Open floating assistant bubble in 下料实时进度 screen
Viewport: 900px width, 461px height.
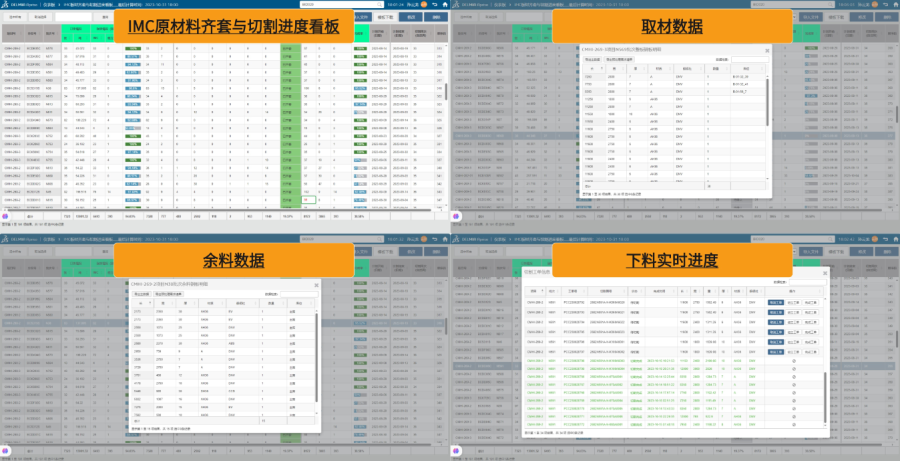coord(456,451)
